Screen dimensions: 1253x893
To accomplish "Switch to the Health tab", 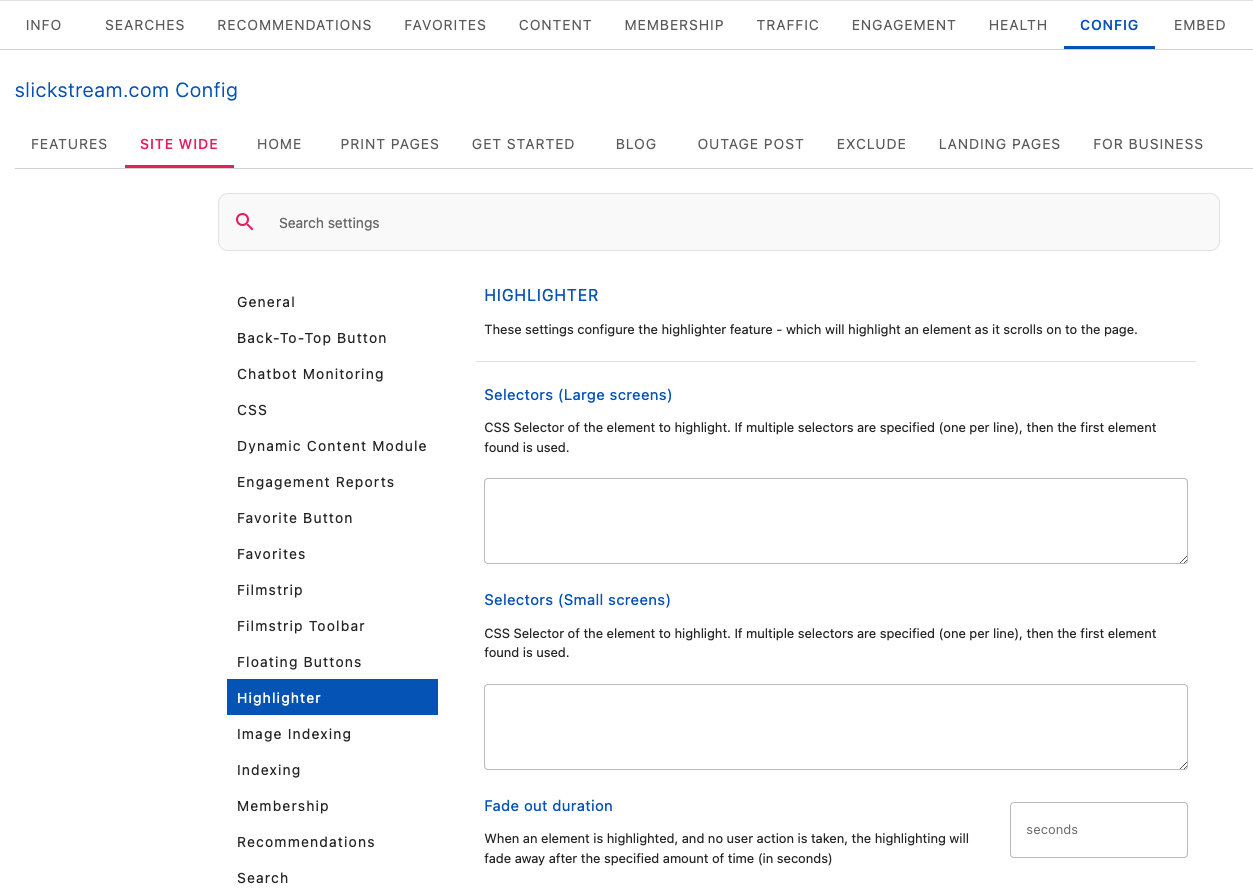I will [1017, 25].
